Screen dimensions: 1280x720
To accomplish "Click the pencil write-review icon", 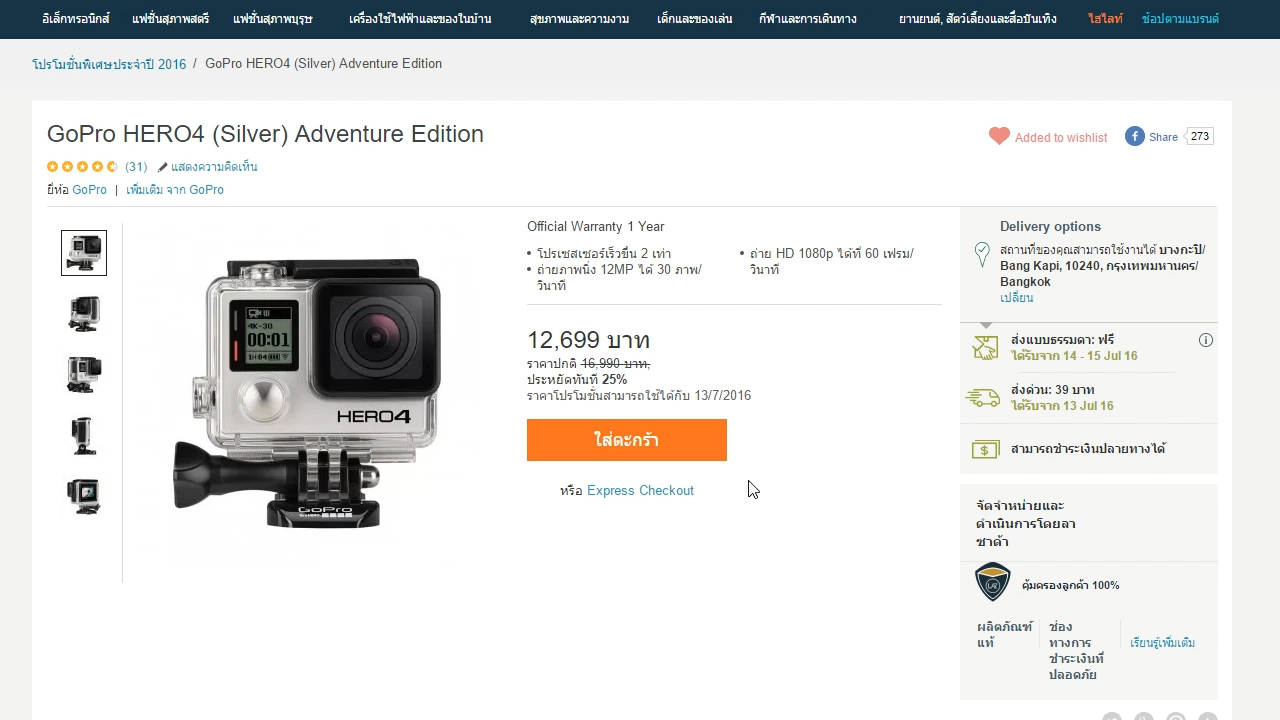I will pyautogui.click(x=162, y=167).
